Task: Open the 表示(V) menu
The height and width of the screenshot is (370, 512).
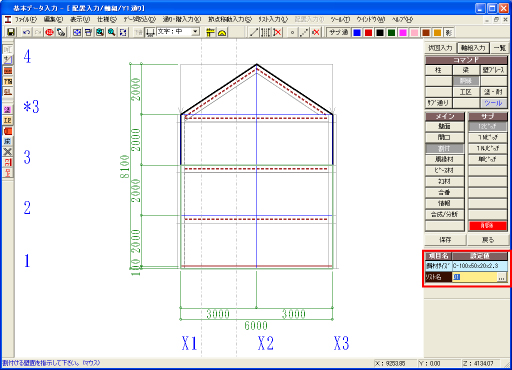Action: tap(80, 20)
